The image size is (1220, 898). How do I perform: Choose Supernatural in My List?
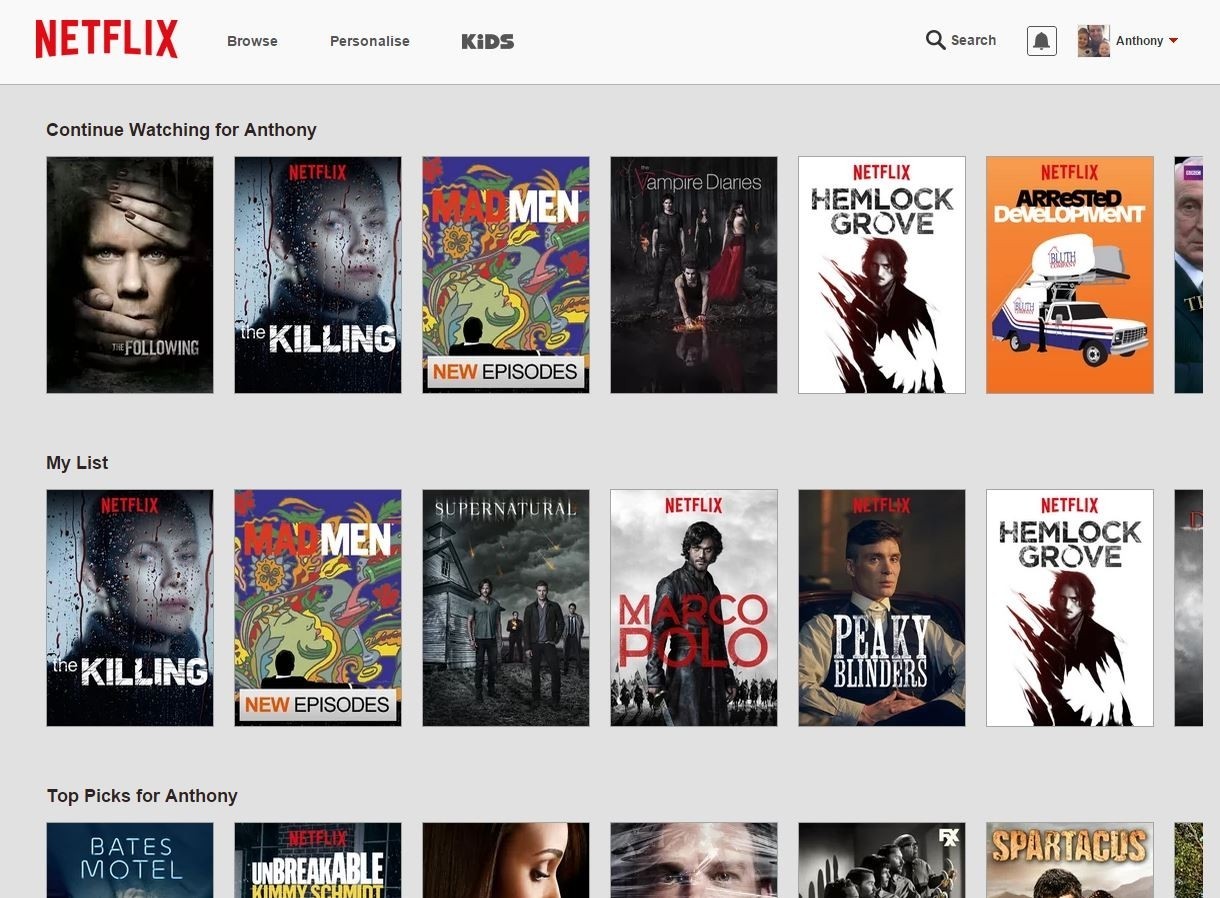point(506,608)
